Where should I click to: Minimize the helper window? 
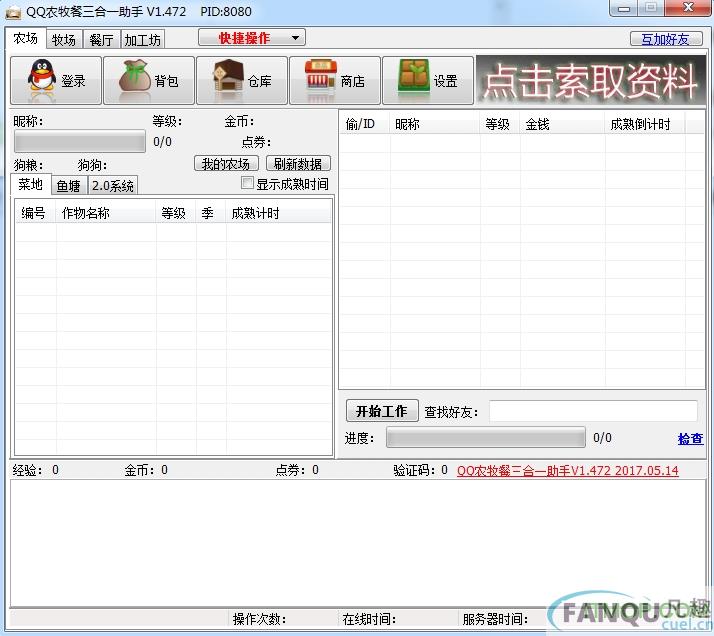[624, 9]
